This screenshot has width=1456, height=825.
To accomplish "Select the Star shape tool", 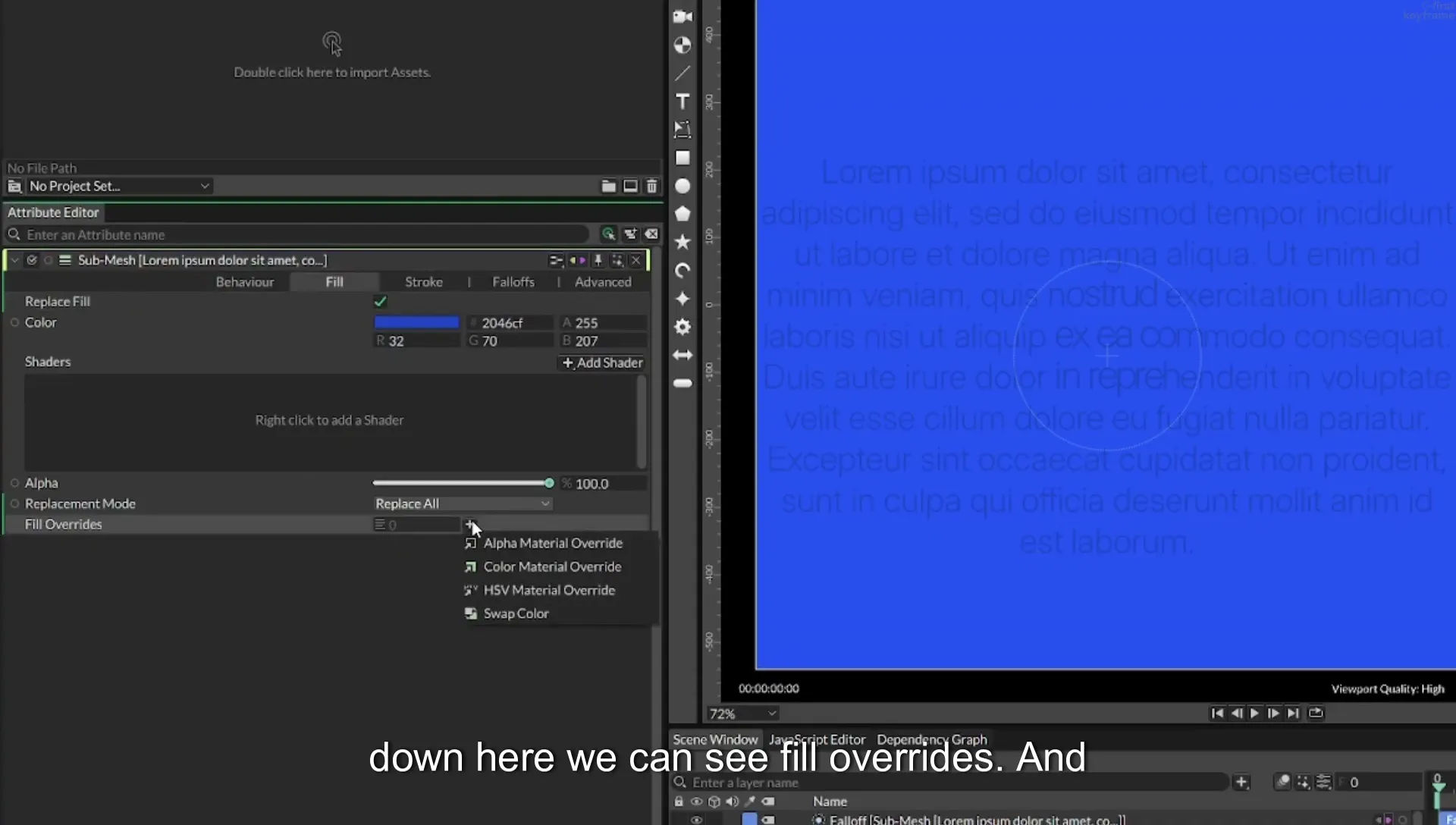I will click(x=682, y=242).
